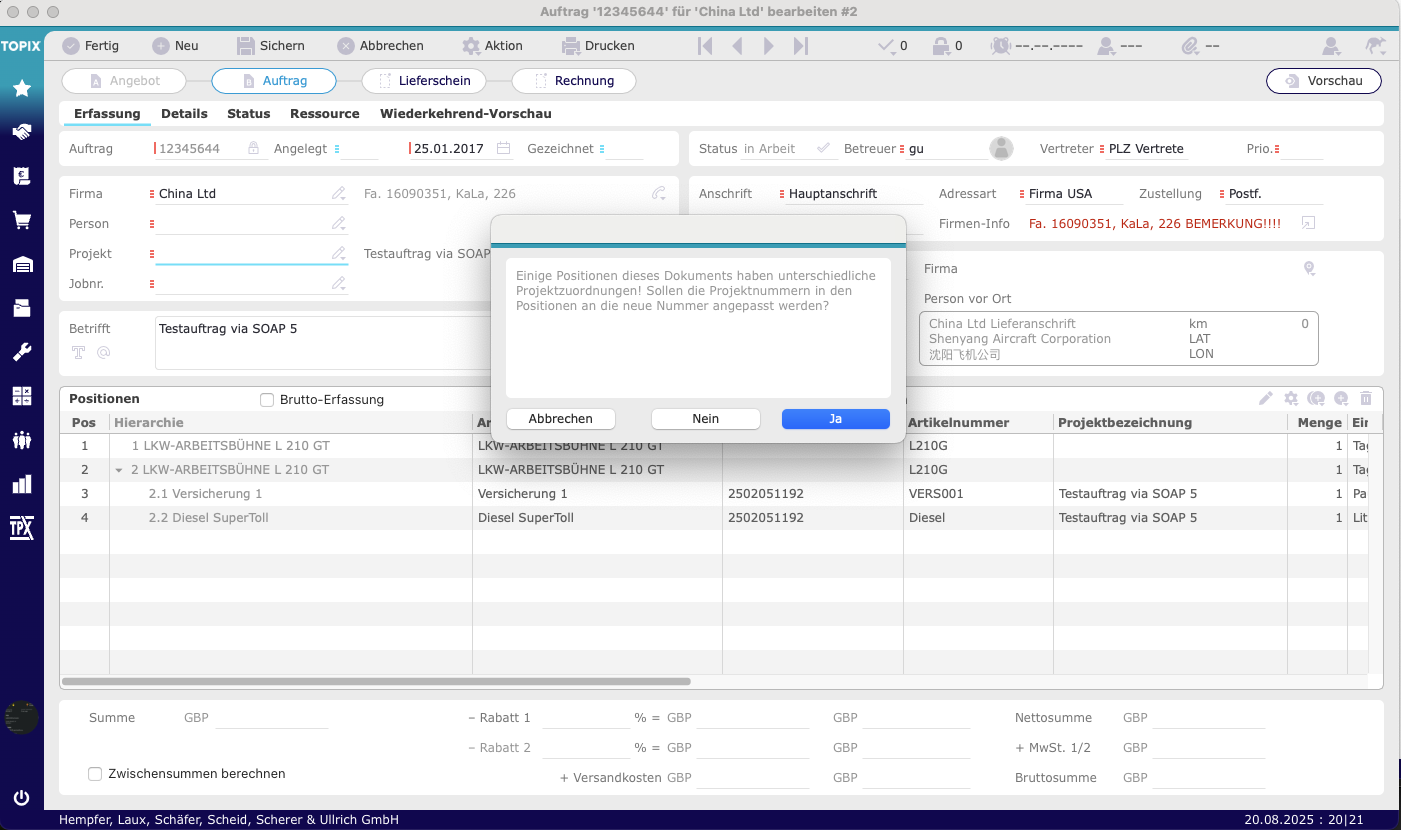Screen dimensions: 1401x830
Task: Open the Firma selection list marker
Action: click(x=151, y=194)
